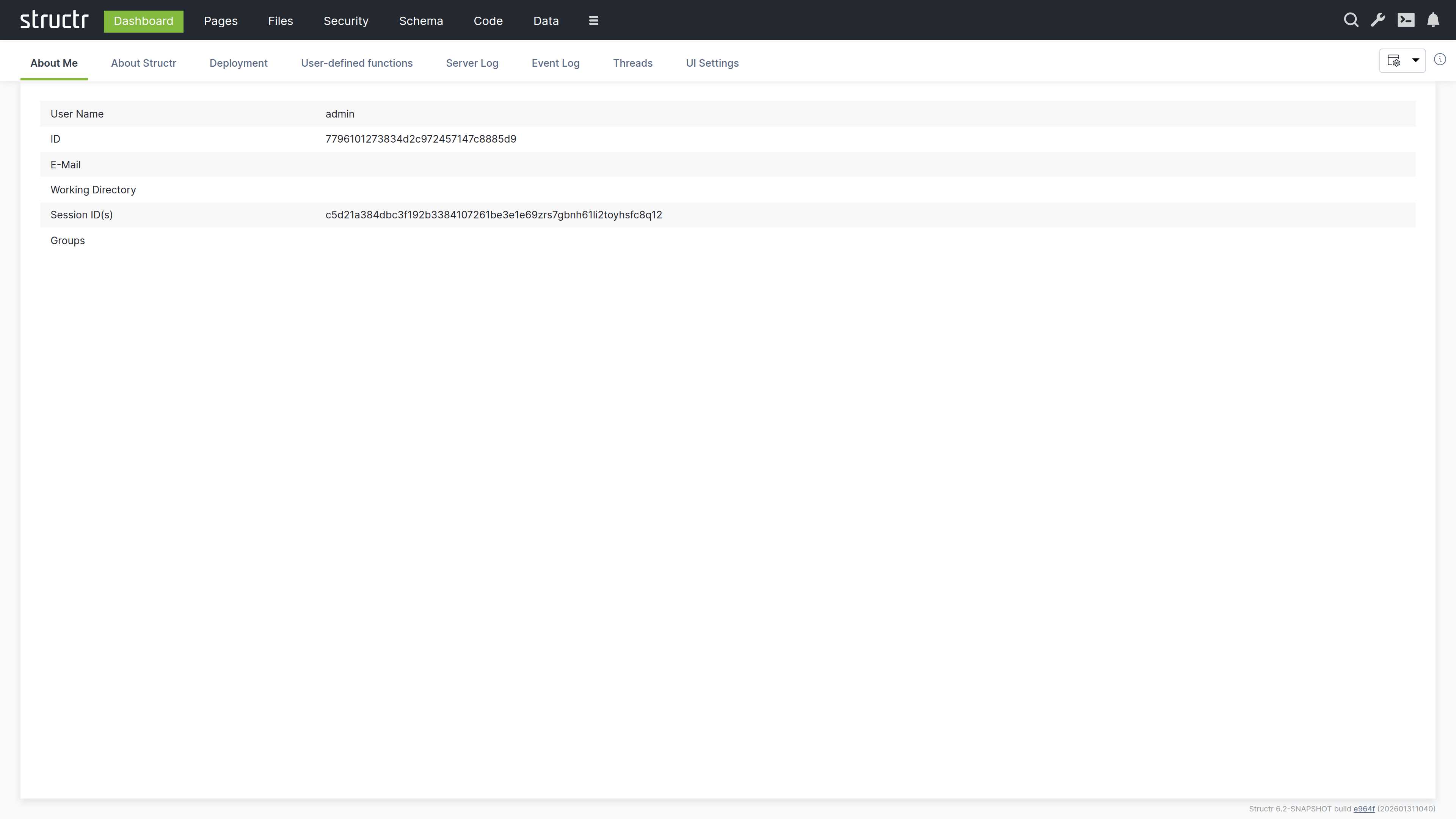Click the green Dashboard button
1456x819 pixels.
coord(144,21)
